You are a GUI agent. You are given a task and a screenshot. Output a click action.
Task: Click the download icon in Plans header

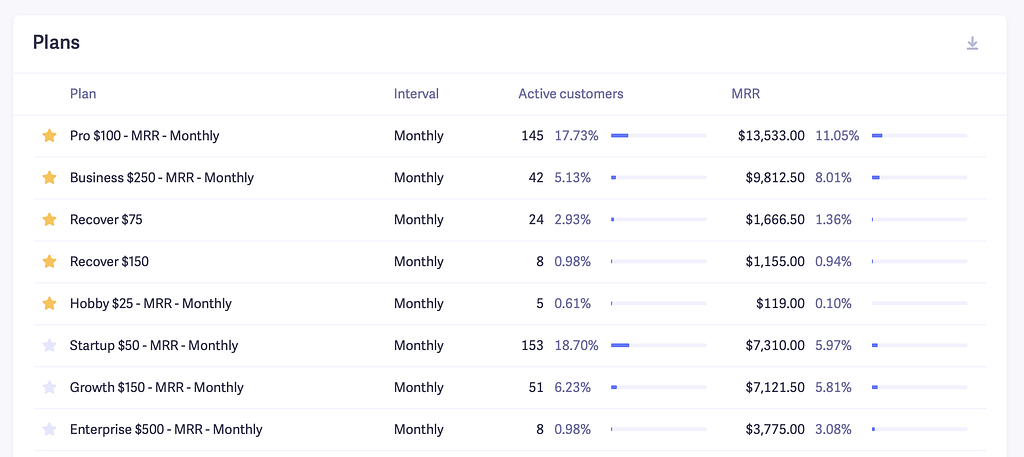point(972,43)
